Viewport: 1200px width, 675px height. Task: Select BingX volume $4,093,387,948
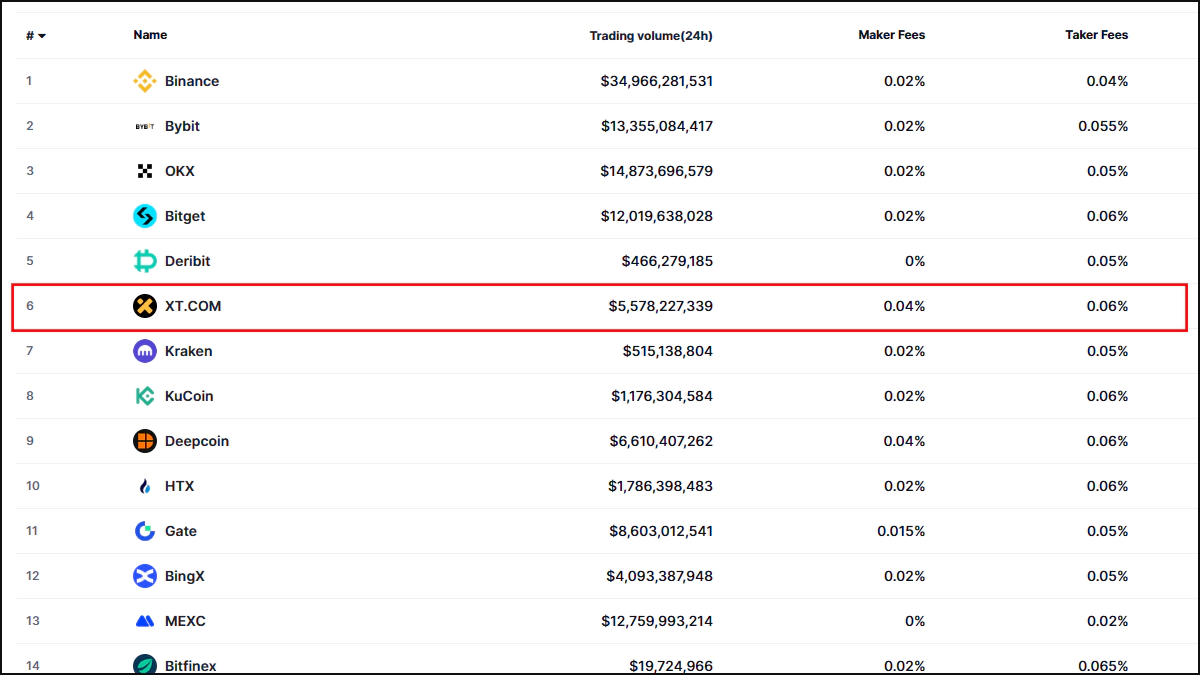point(660,576)
